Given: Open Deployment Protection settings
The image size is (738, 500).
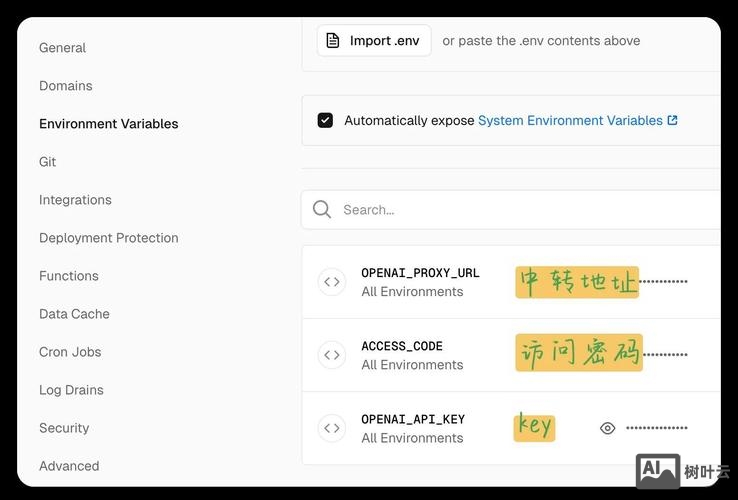Looking at the screenshot, I should 108,238.
